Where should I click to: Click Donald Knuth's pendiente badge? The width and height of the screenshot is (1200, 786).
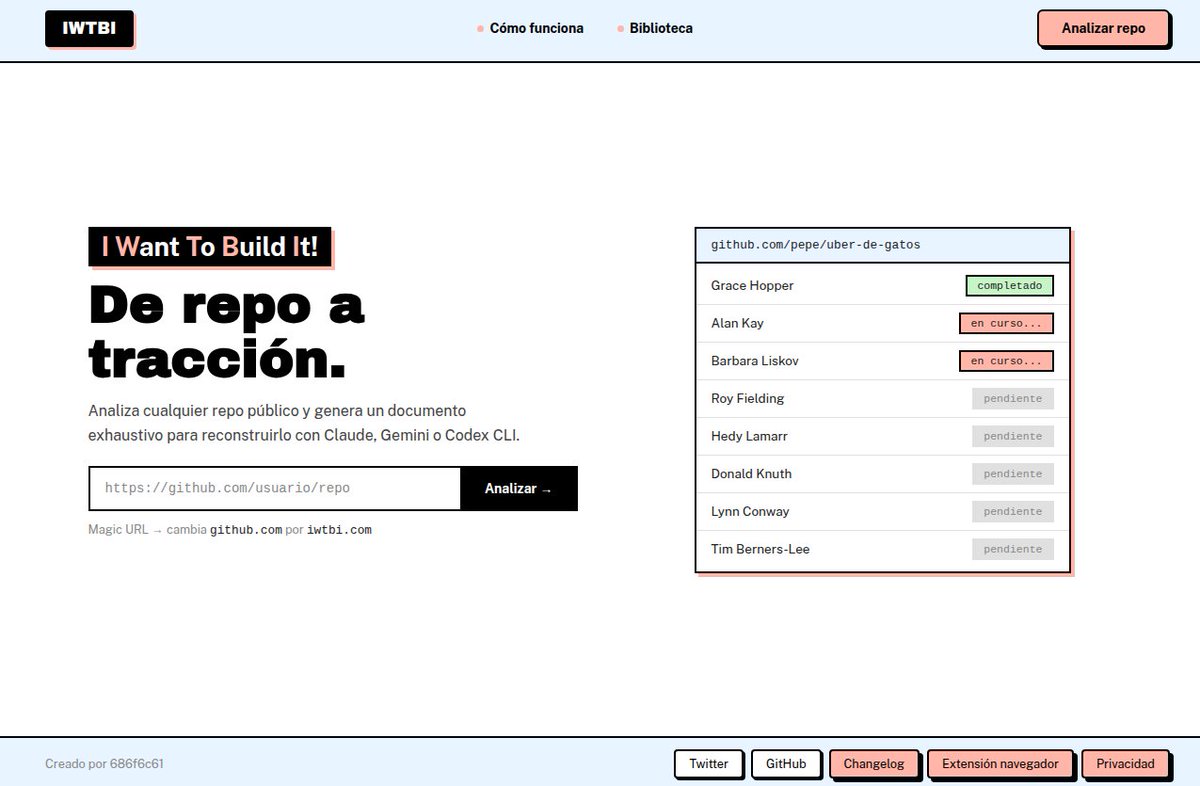click(1013, 474)
